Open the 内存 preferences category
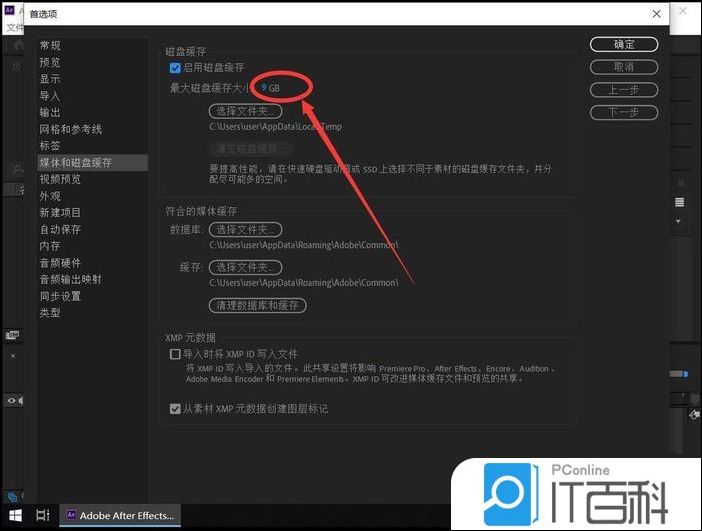Viewport: 702px width, 531px height. pyautogui.click(x=50, y=246)
